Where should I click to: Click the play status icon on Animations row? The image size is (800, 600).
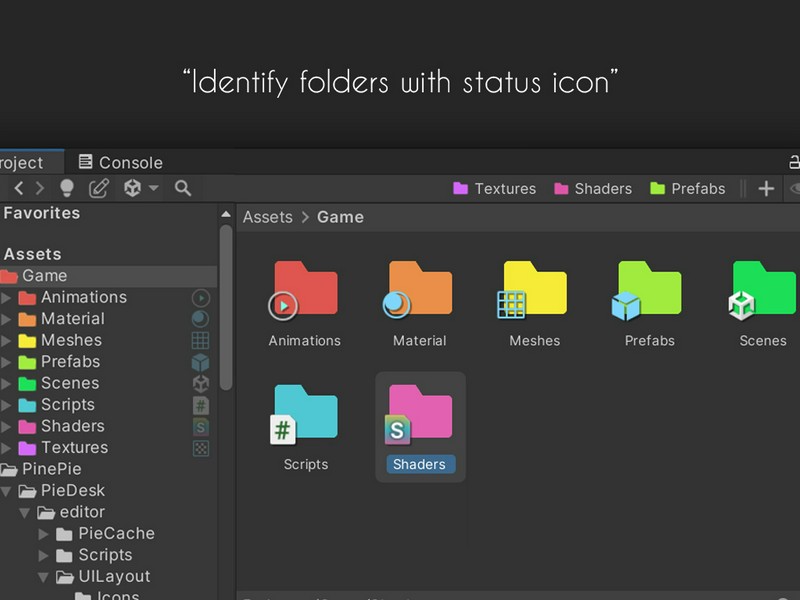(201, 298)
